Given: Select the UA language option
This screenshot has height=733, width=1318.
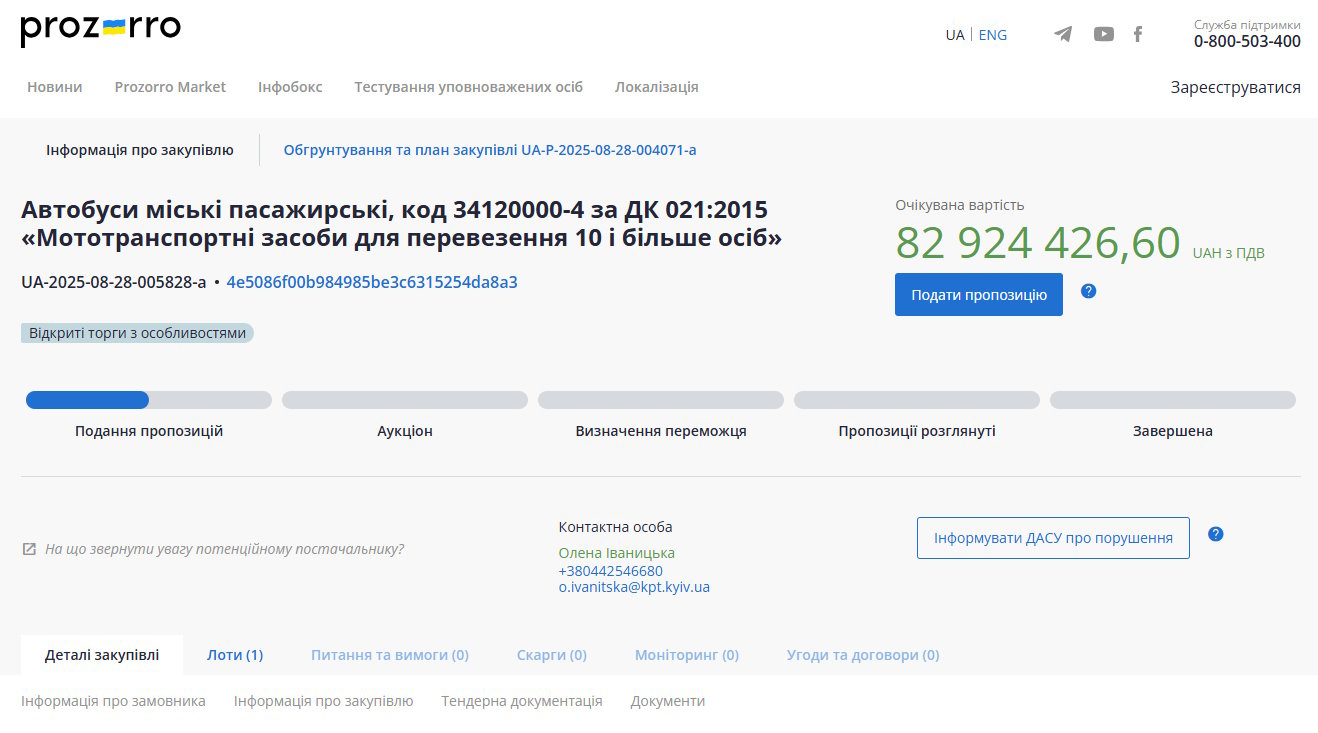Looking at the screenshot, I should tap(954, 35).
